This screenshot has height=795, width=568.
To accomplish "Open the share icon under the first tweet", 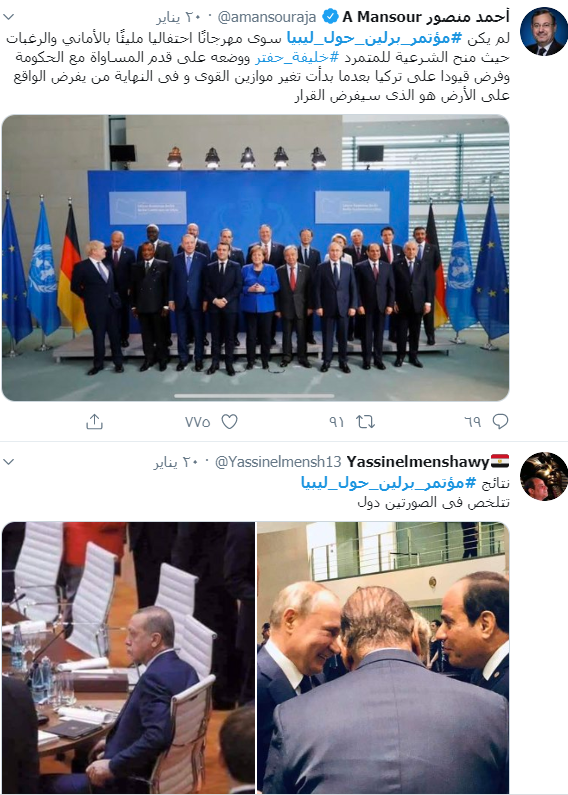I will pos(95,421).
